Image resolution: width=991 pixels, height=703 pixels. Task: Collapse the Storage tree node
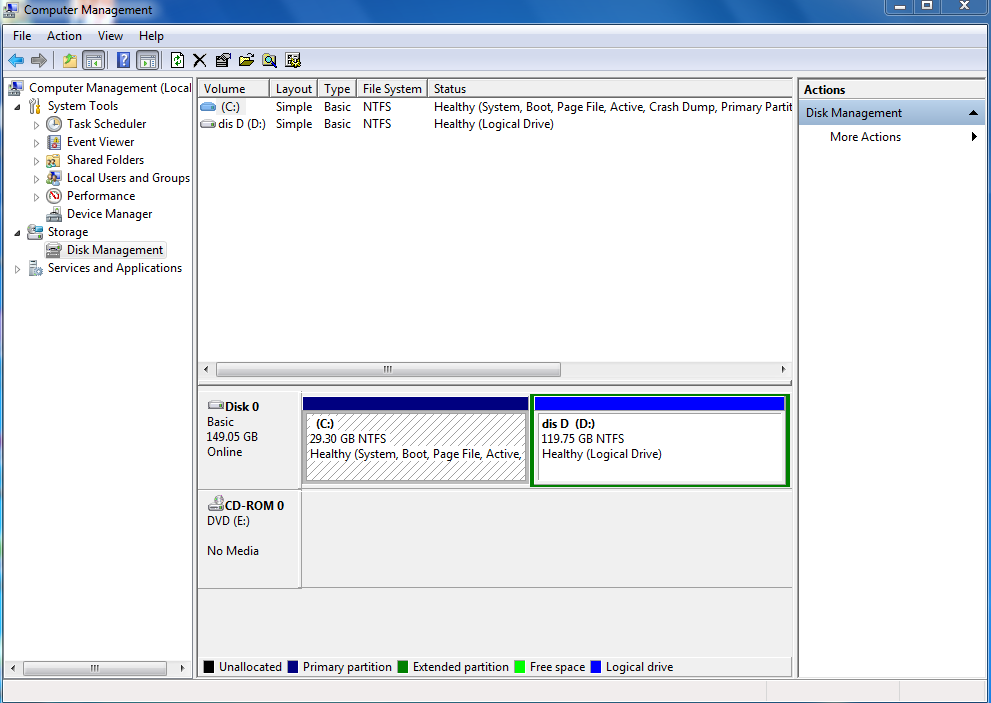pyautogui.click(x=18, y=233)
